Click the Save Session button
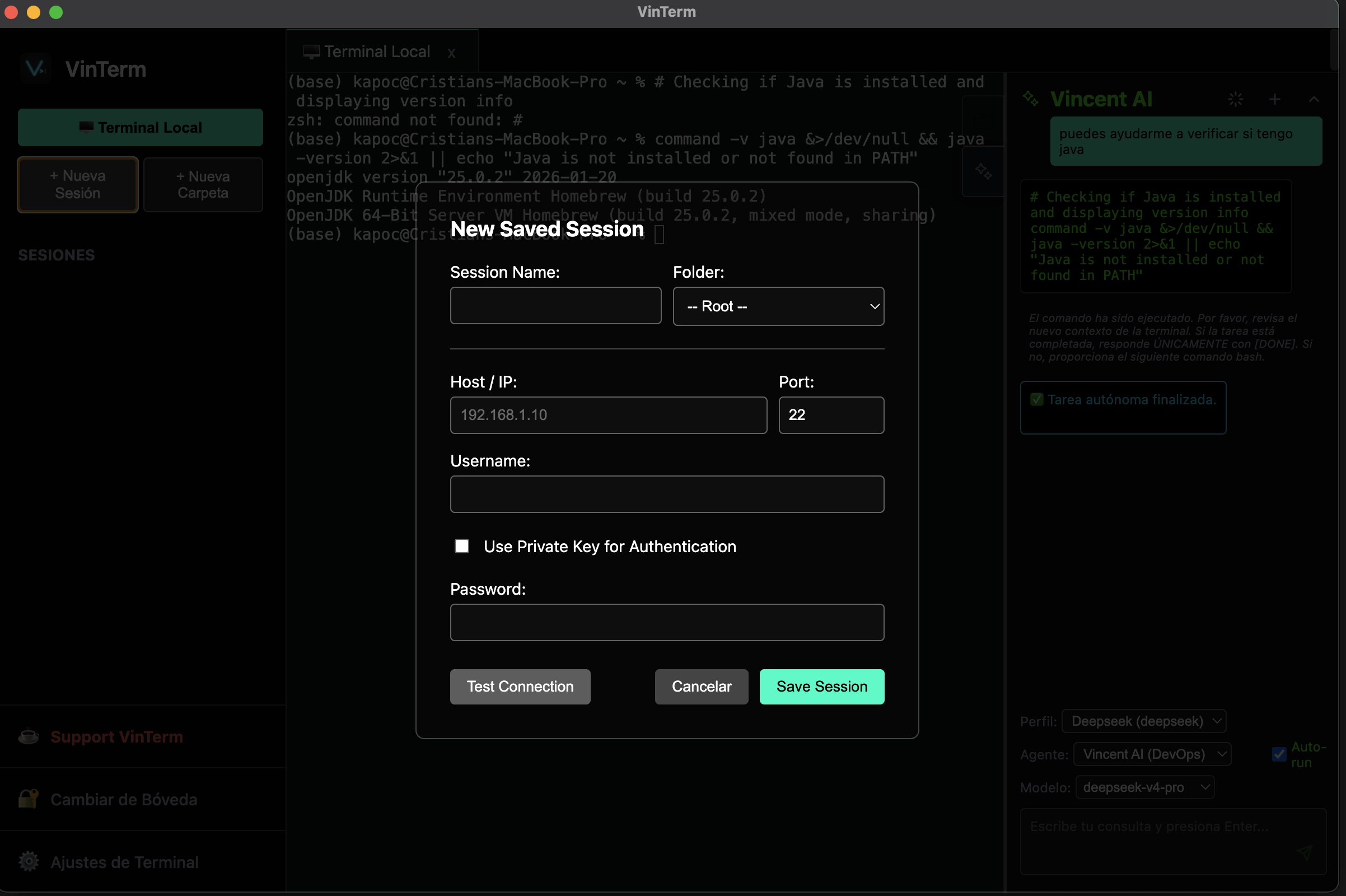 [821, 687]
